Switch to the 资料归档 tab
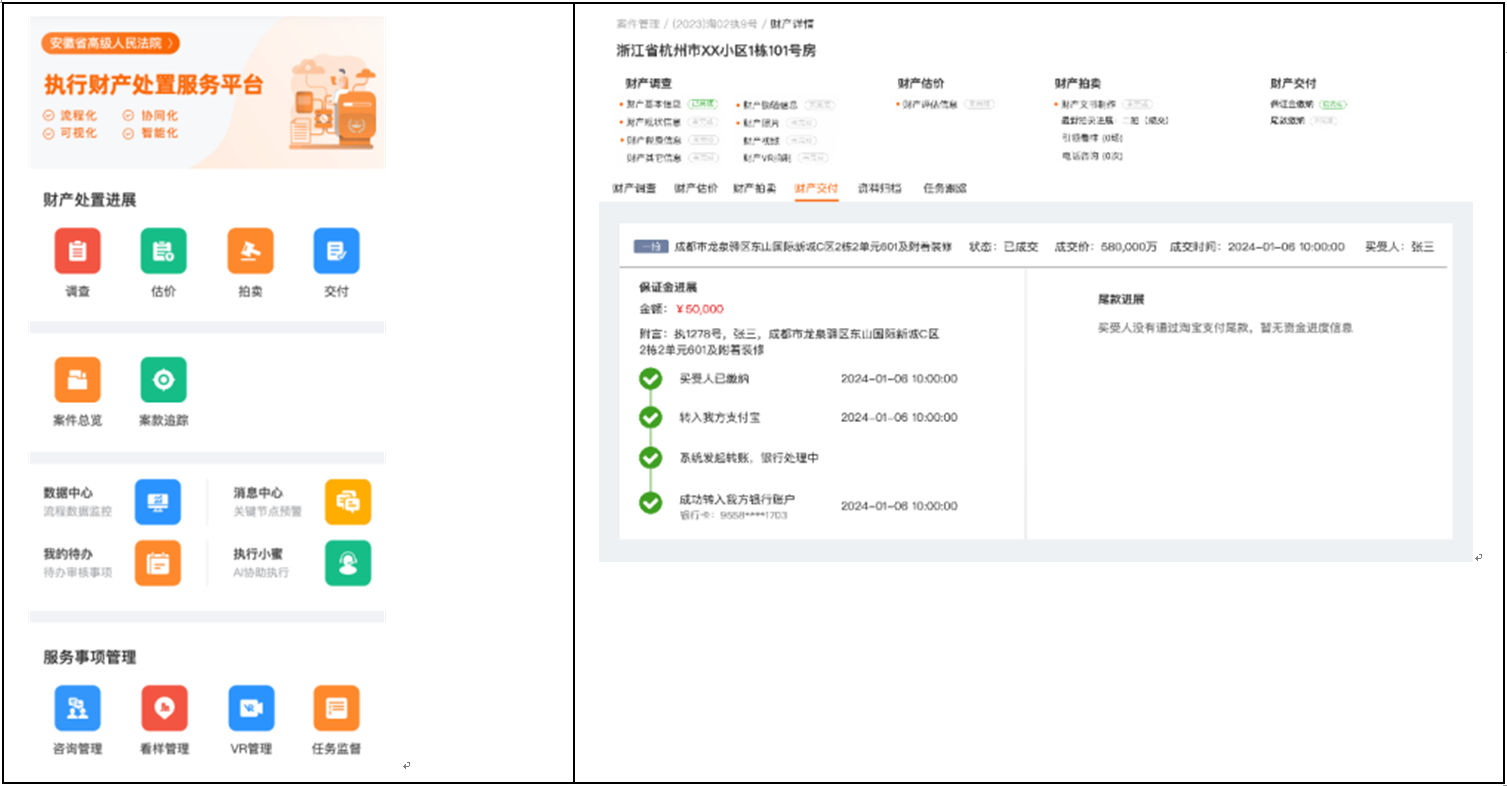The height and width of the screenshot is (786, 1507). coord(880,188)
